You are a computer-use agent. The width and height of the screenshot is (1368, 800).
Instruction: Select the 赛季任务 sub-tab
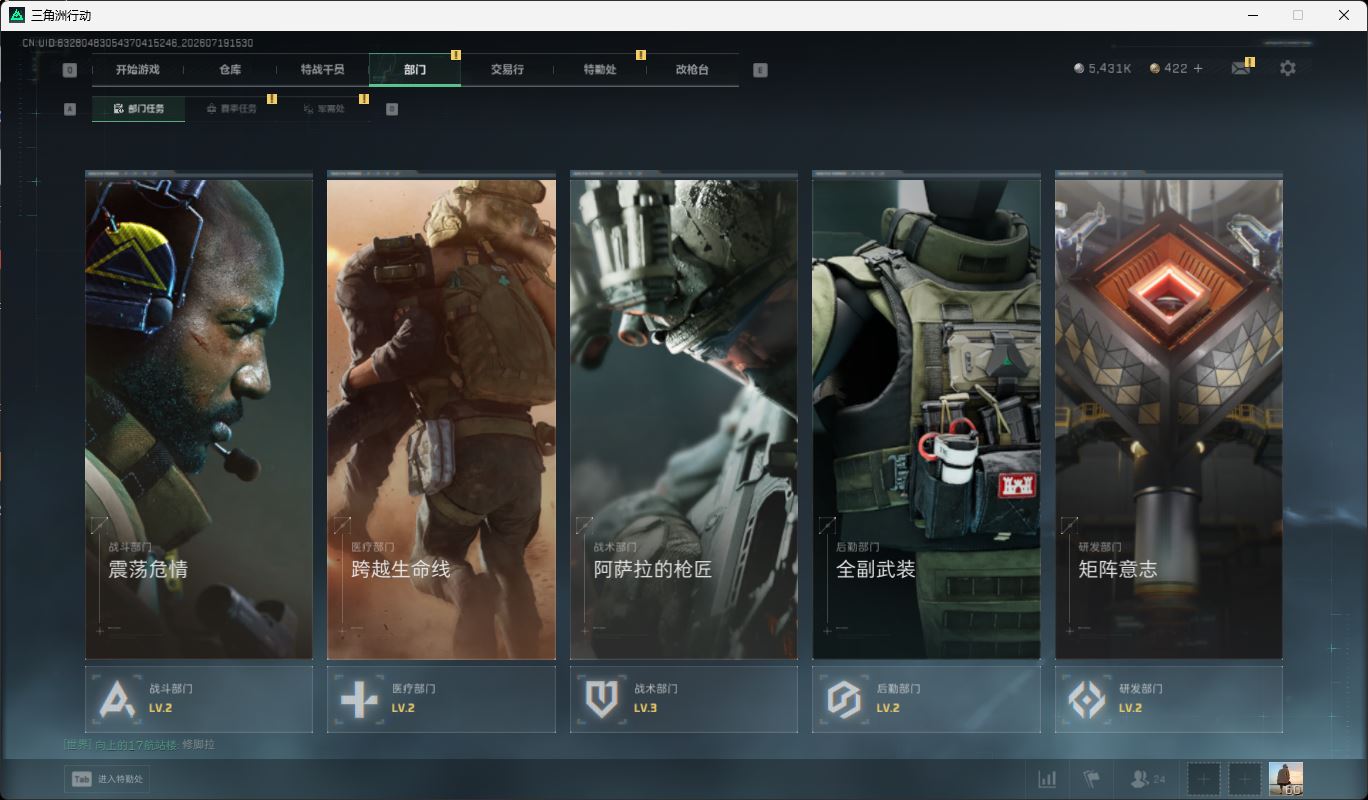pyautogui.click(x=231, y=109)
